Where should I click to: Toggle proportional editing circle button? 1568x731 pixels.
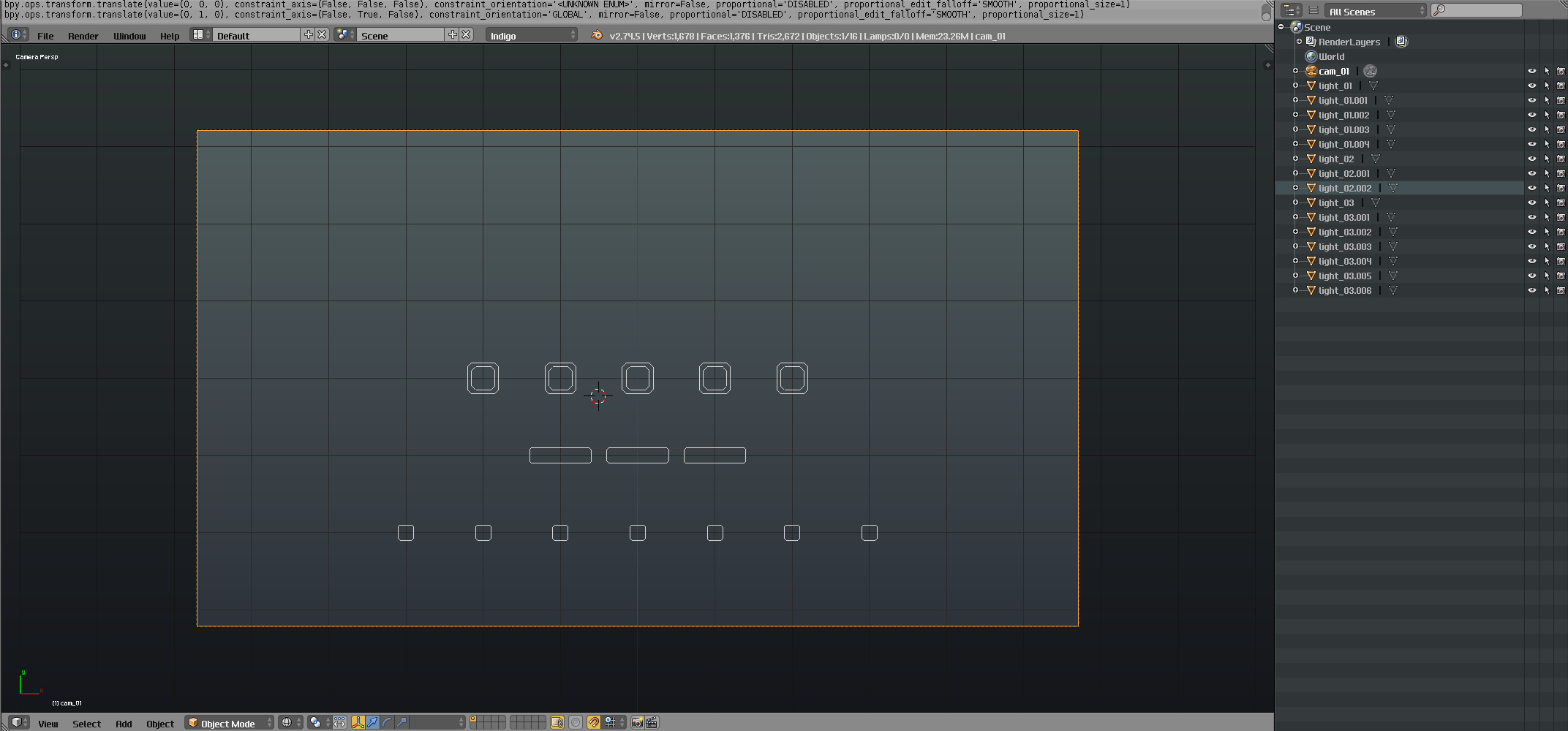coord(576,723)
